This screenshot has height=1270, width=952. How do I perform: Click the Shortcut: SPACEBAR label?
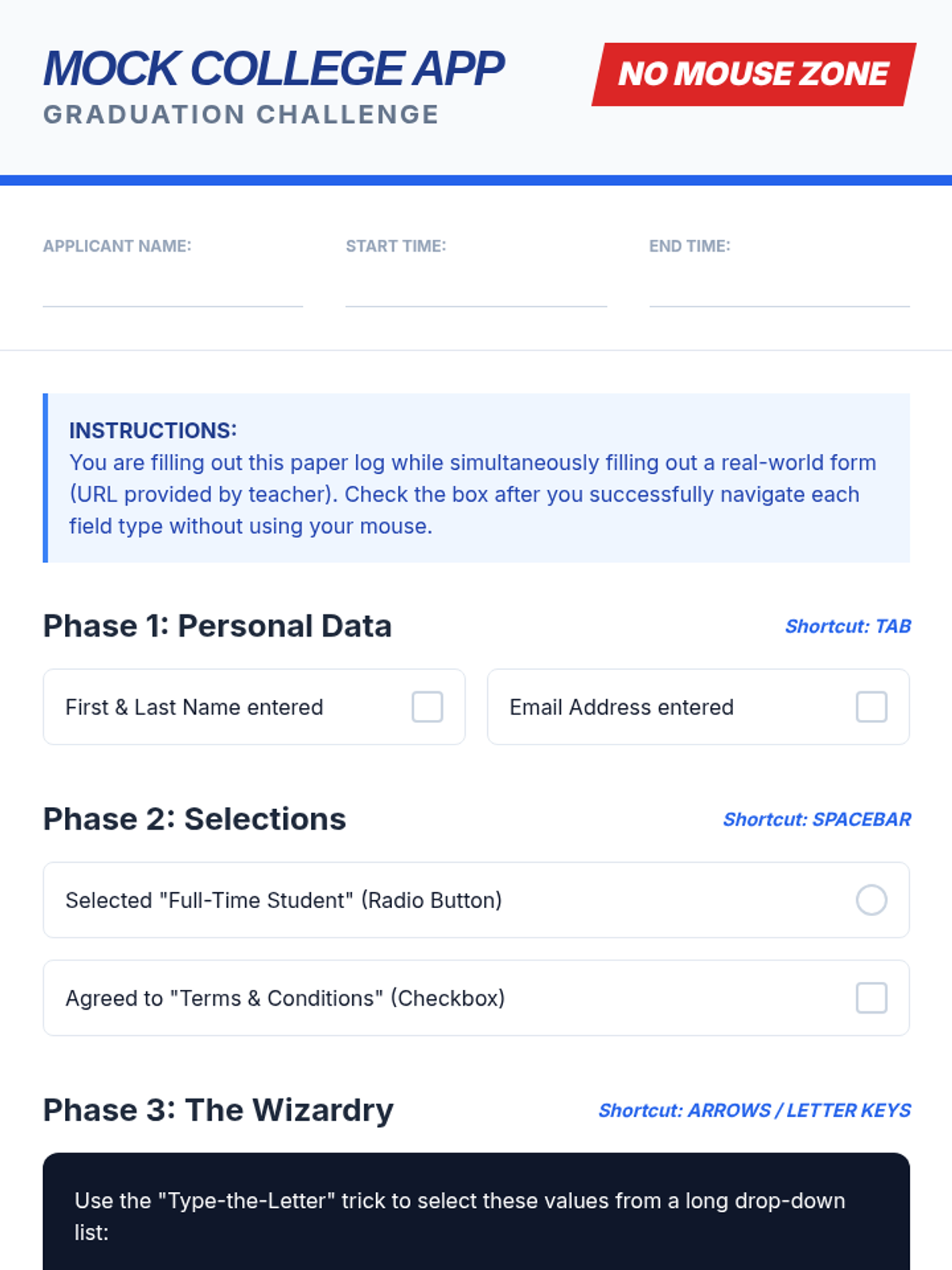[817, 819]
